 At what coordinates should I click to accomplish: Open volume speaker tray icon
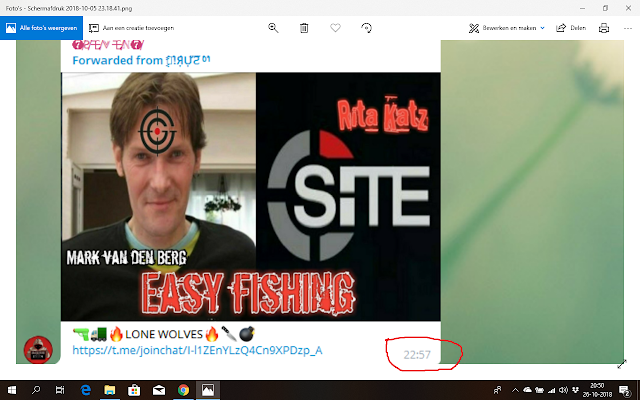click(x=563, y=391)
